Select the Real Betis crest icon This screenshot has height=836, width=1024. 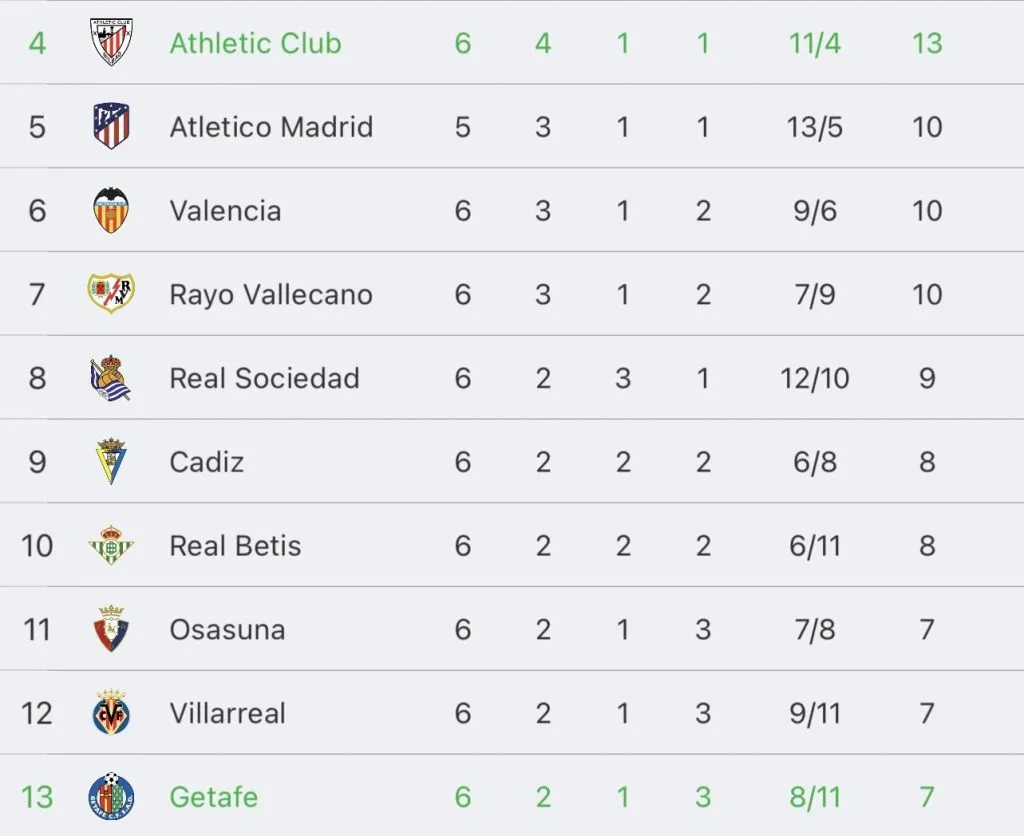(x=111, y=546)
